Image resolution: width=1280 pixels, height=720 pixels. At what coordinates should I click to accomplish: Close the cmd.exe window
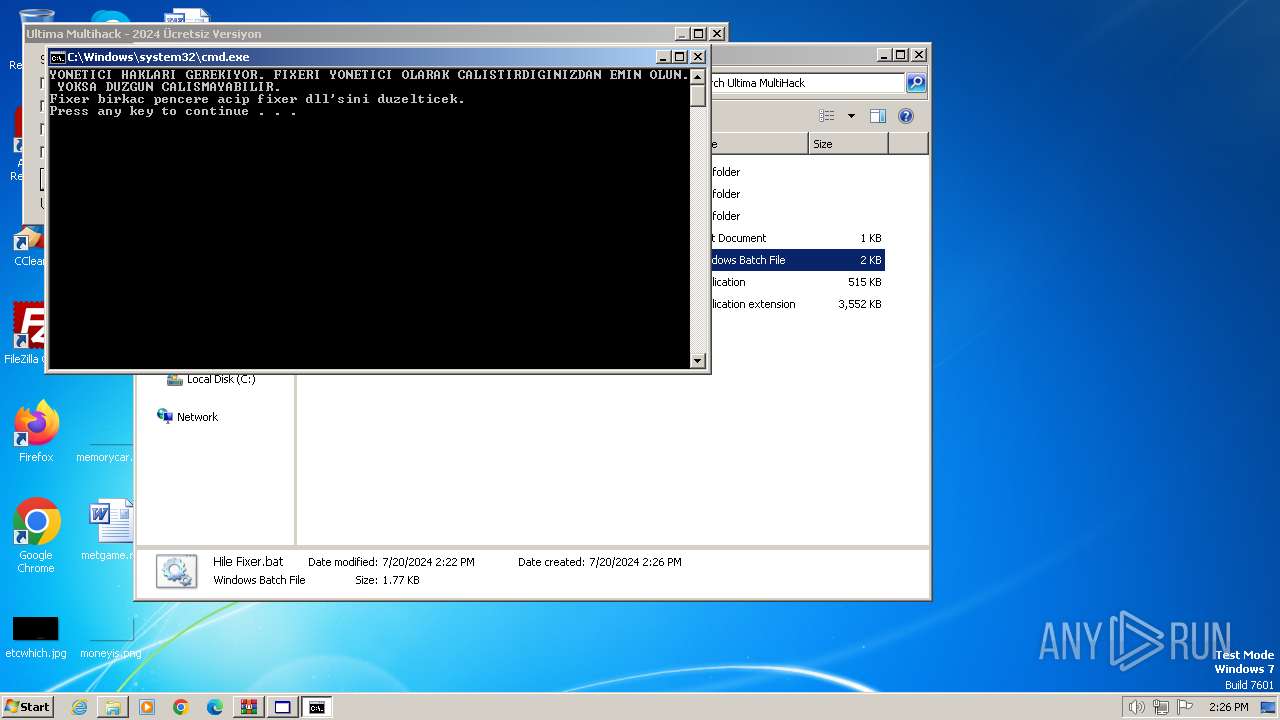point(698,57)
